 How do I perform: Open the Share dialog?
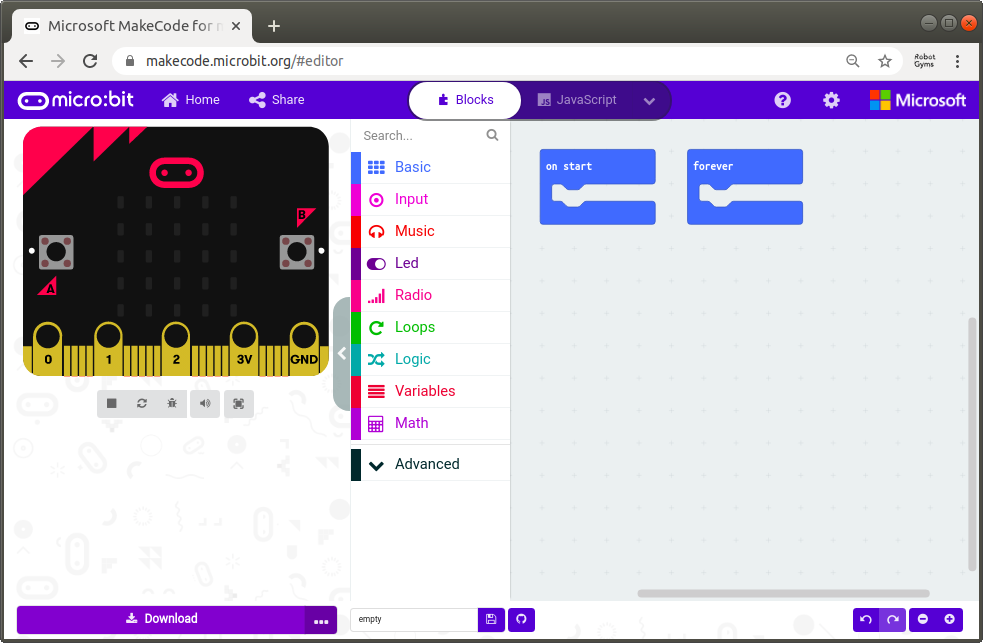276,100
